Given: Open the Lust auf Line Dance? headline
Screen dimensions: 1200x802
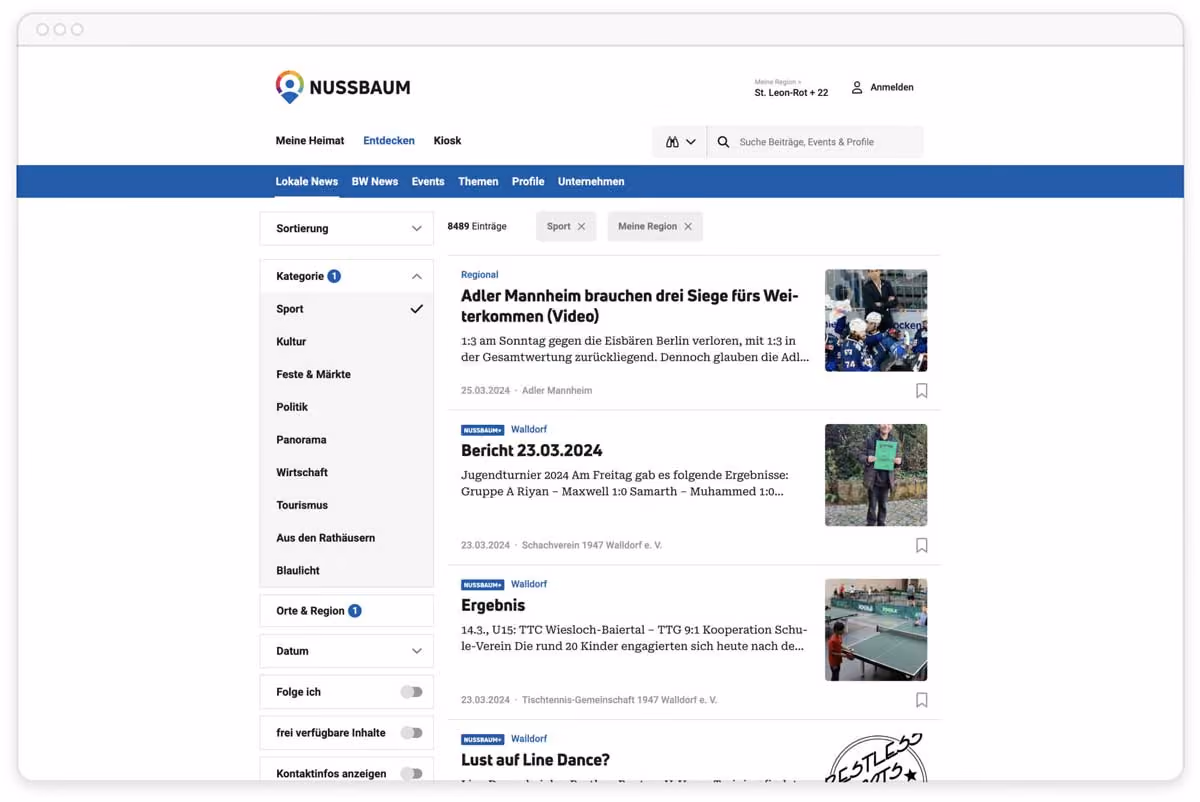Looking at the screenshot, I should (535, 760).
